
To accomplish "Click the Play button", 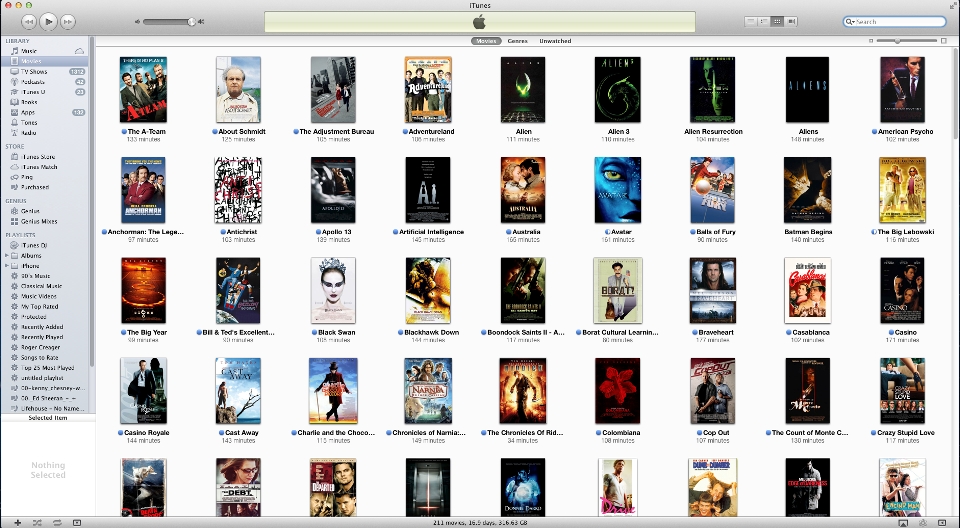I will (48, 21).
